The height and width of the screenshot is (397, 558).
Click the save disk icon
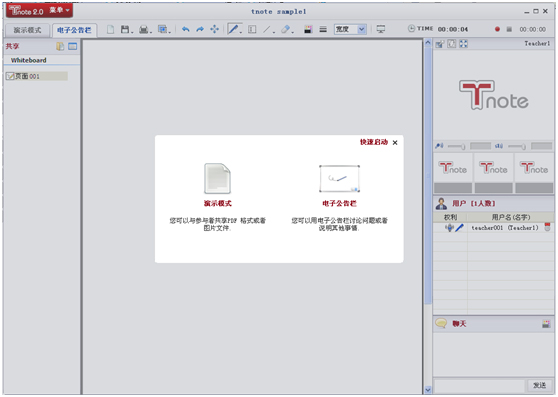125,29
